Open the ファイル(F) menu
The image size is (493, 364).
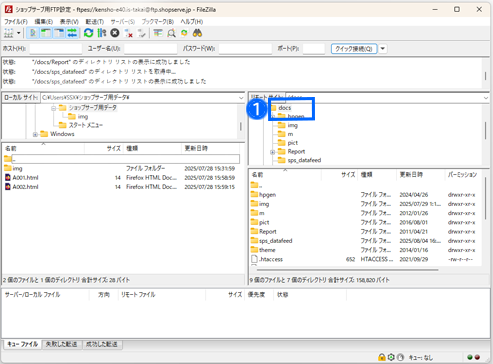point(16,22)
